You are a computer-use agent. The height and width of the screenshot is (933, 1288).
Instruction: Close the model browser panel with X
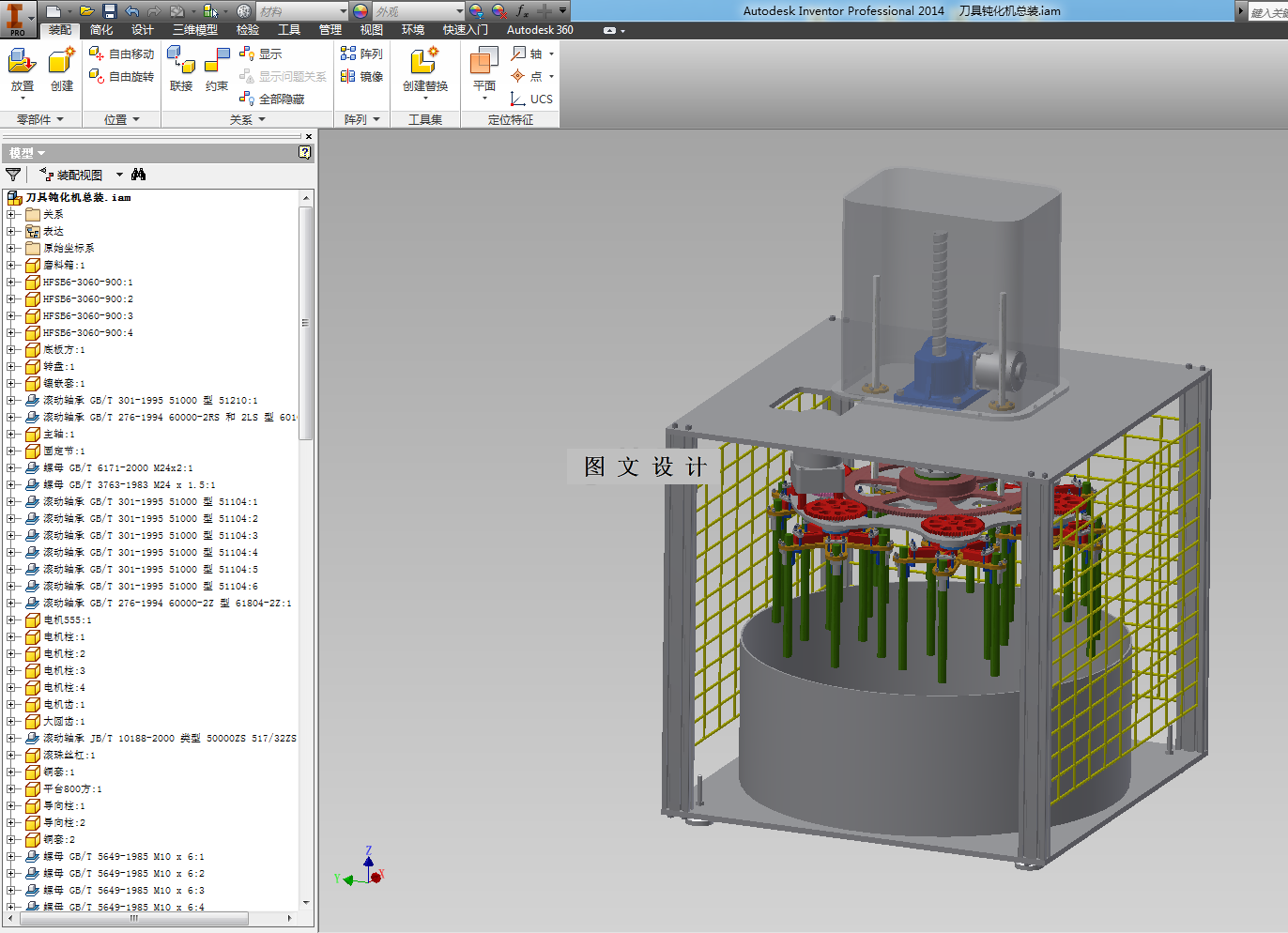tap(309, 137)
